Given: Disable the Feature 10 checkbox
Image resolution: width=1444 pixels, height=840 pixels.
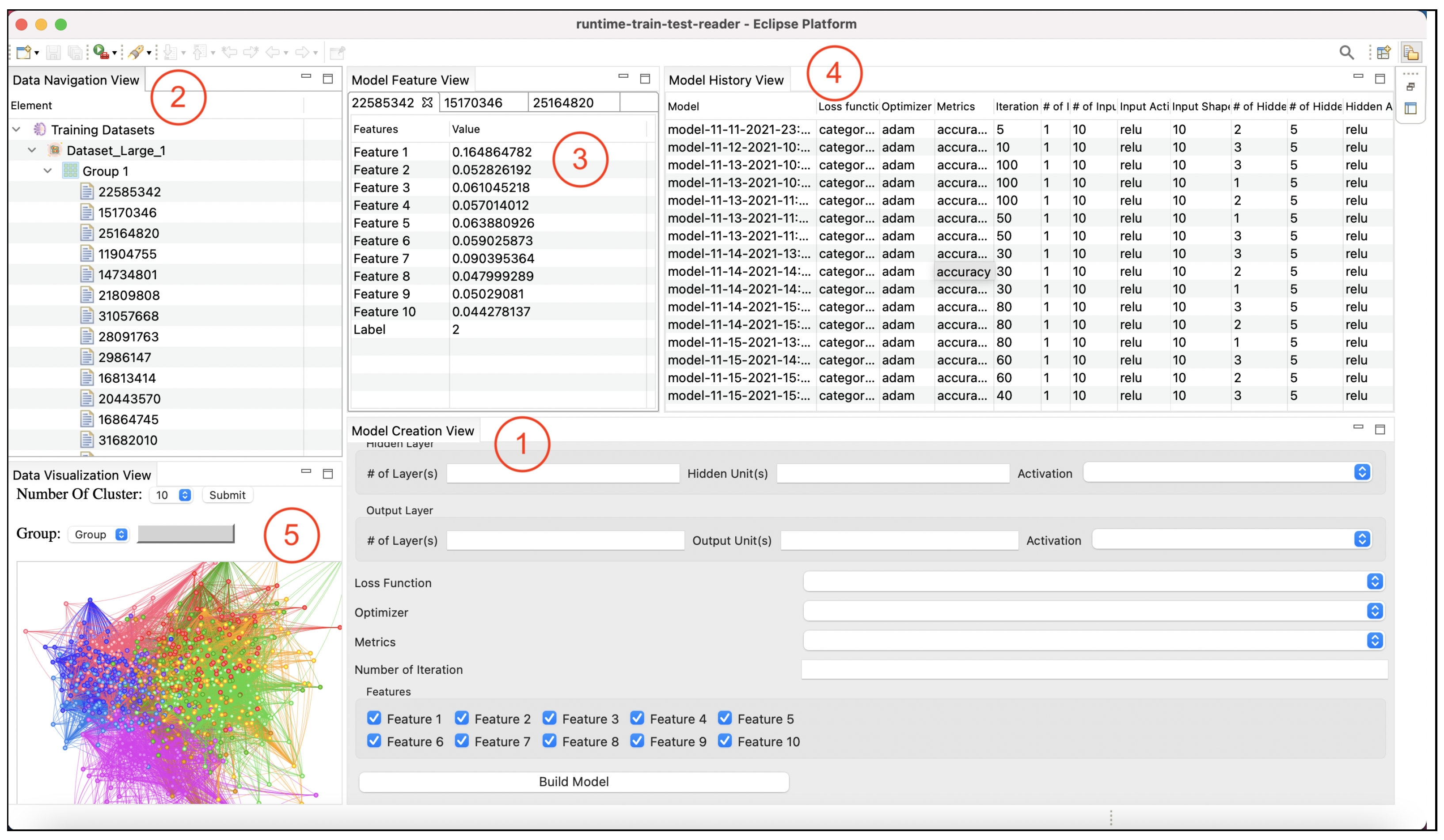Looking at the screenshot, I should pyautogui.click(x=725, y=741).
